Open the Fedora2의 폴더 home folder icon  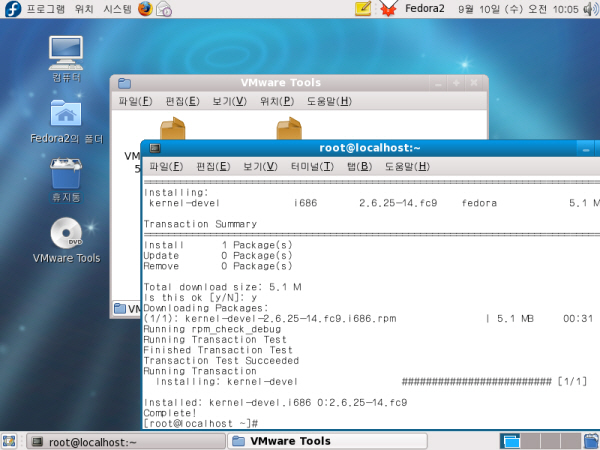(66, 121)
